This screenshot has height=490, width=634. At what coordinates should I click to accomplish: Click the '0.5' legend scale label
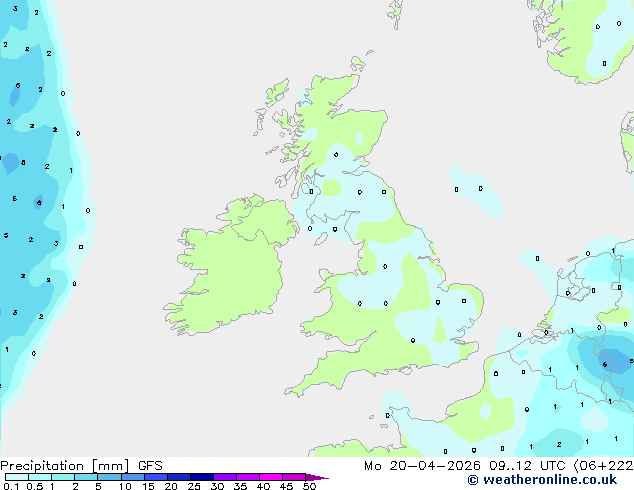pyautogui.click(x=35, y=486)
